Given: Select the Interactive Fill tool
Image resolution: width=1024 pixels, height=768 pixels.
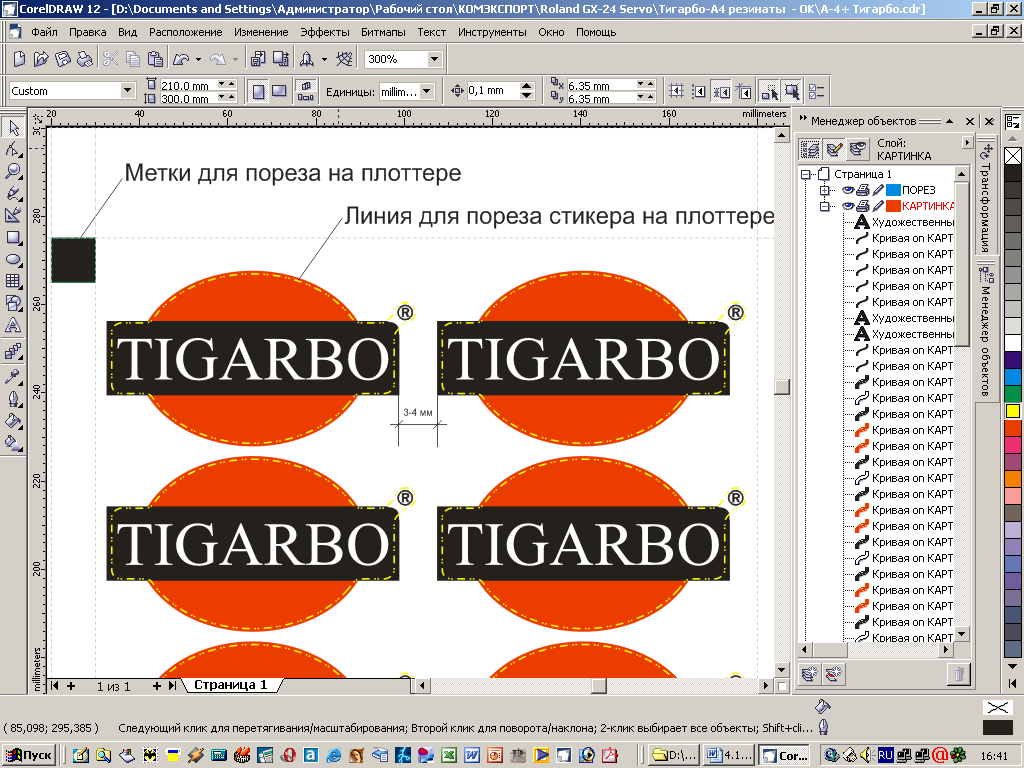Looking at the screenshot, I should coord(13,443).
